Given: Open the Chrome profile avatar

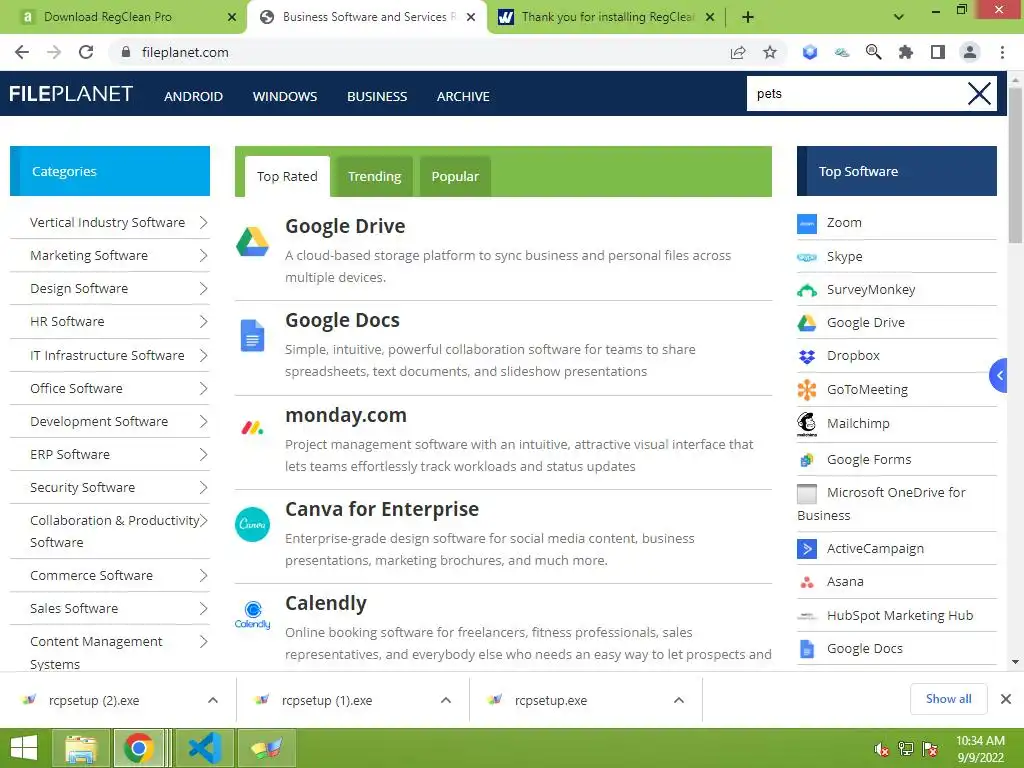Looking at the screenshot, I should pos(970,52).
